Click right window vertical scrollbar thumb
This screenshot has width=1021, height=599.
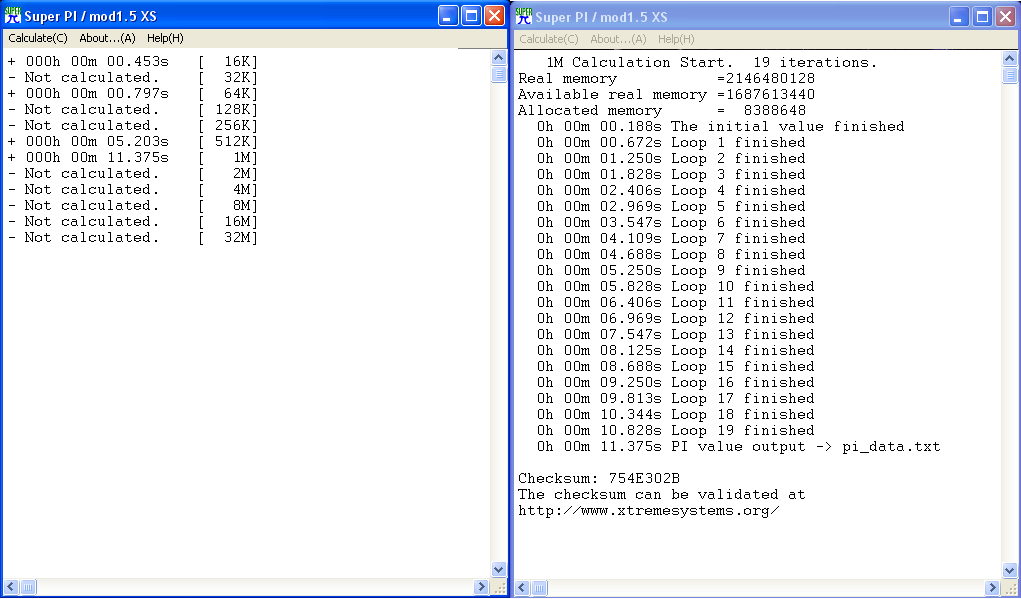[x=1009, y=76]
